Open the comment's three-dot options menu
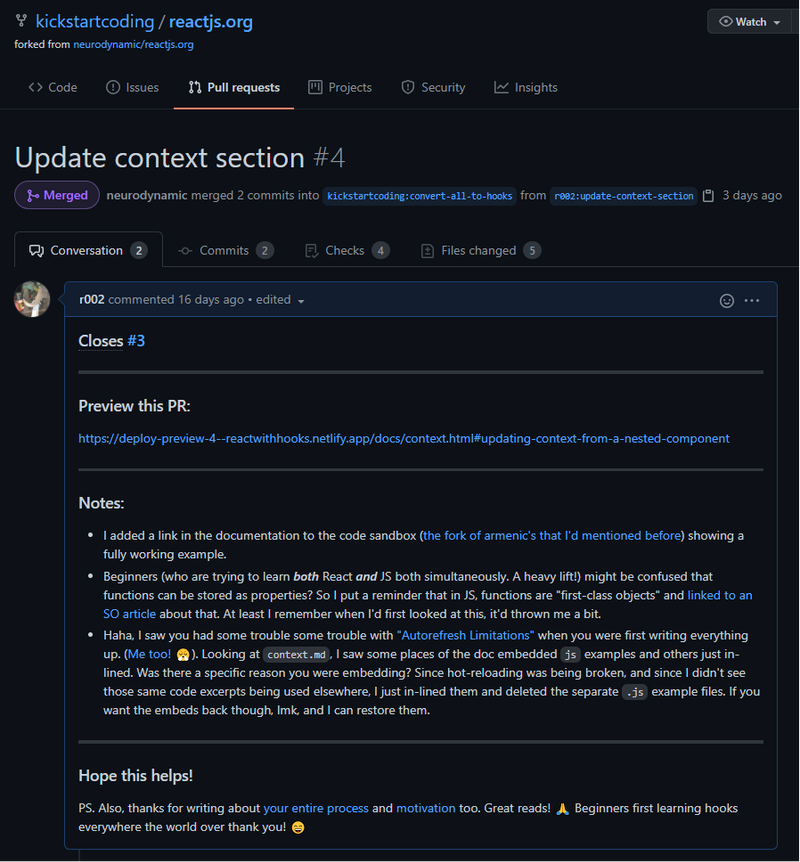This screenshot has width=800, height=862. pos(752,301)
